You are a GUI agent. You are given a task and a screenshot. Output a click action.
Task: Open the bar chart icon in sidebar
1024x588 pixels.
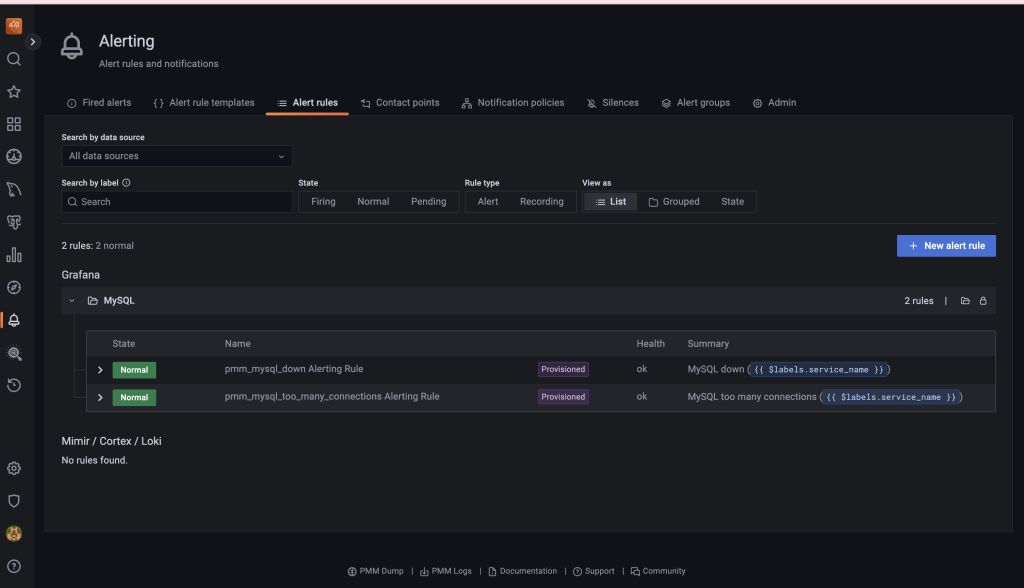(x=14, y=255)
